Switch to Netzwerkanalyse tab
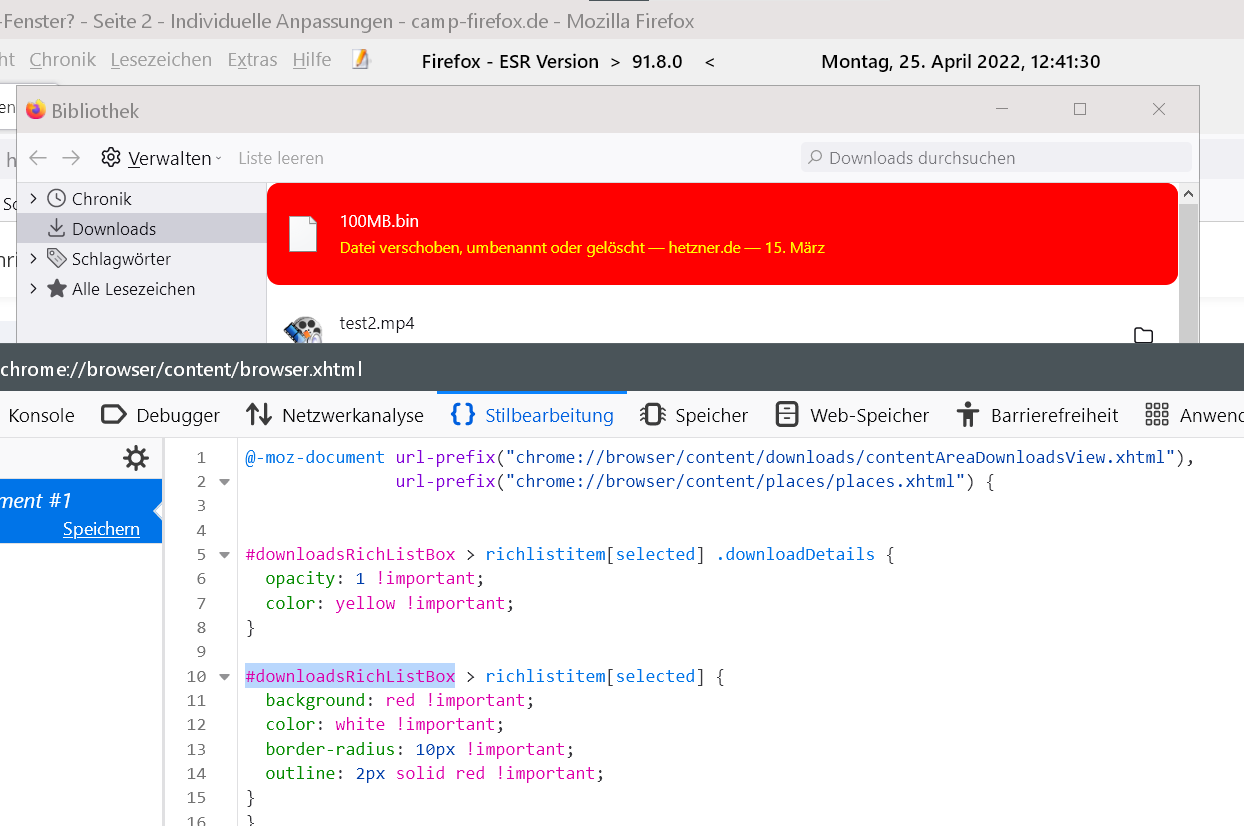The width and height of the screenshot is (1244, 826). tap(335, 415)
